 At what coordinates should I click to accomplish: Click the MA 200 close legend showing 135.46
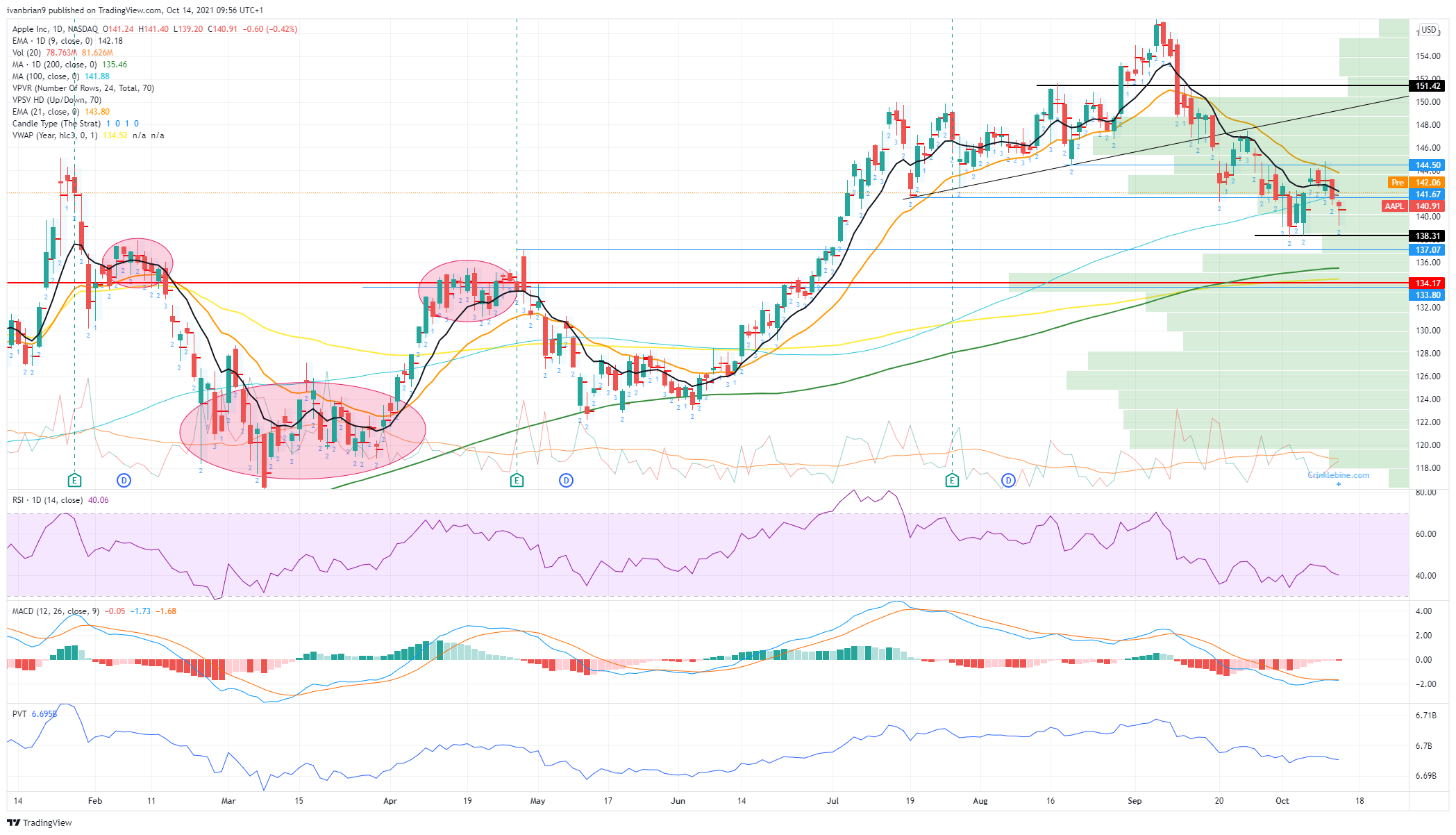pos(69,65)
